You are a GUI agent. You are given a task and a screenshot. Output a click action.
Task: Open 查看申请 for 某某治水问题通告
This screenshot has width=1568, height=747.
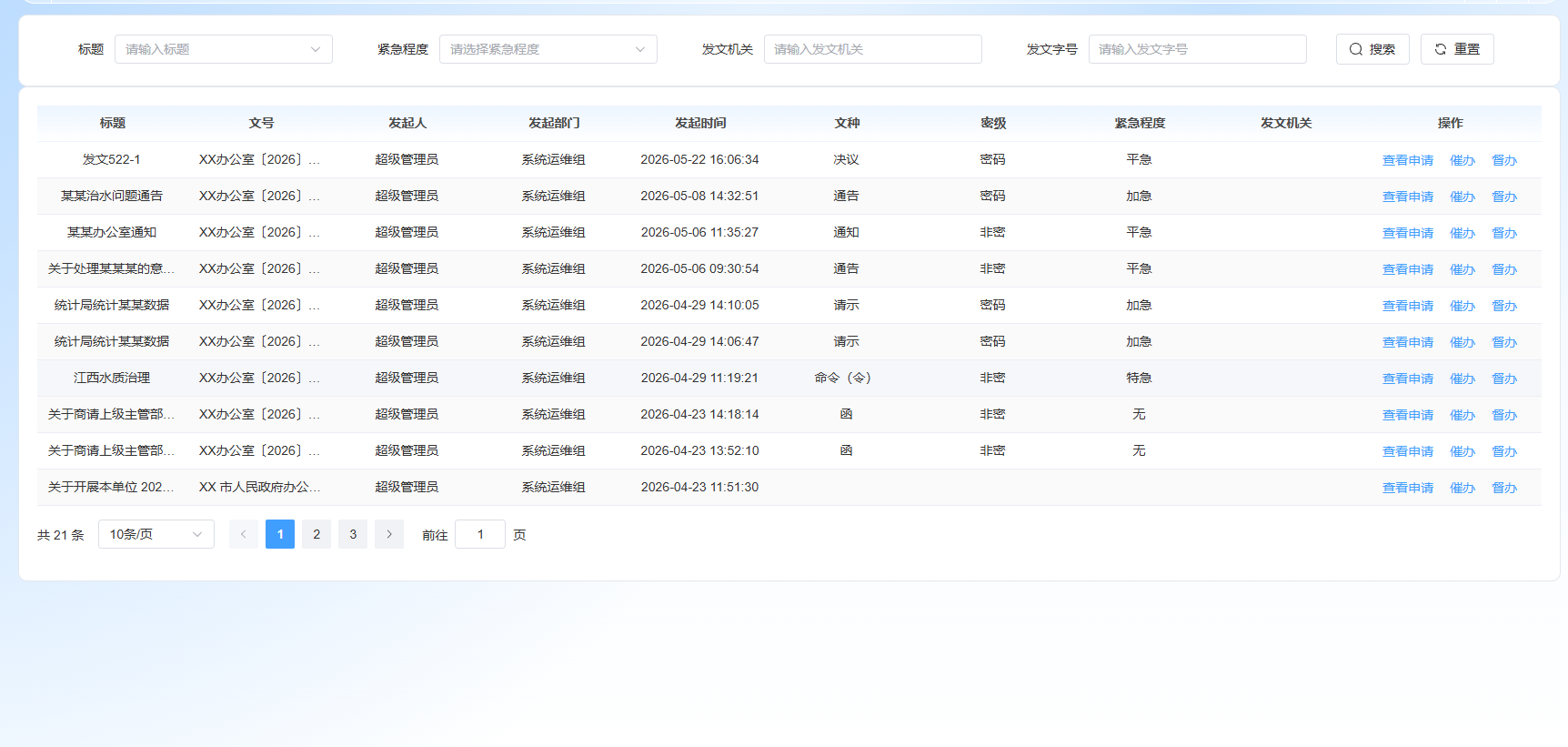[1408, 197]
